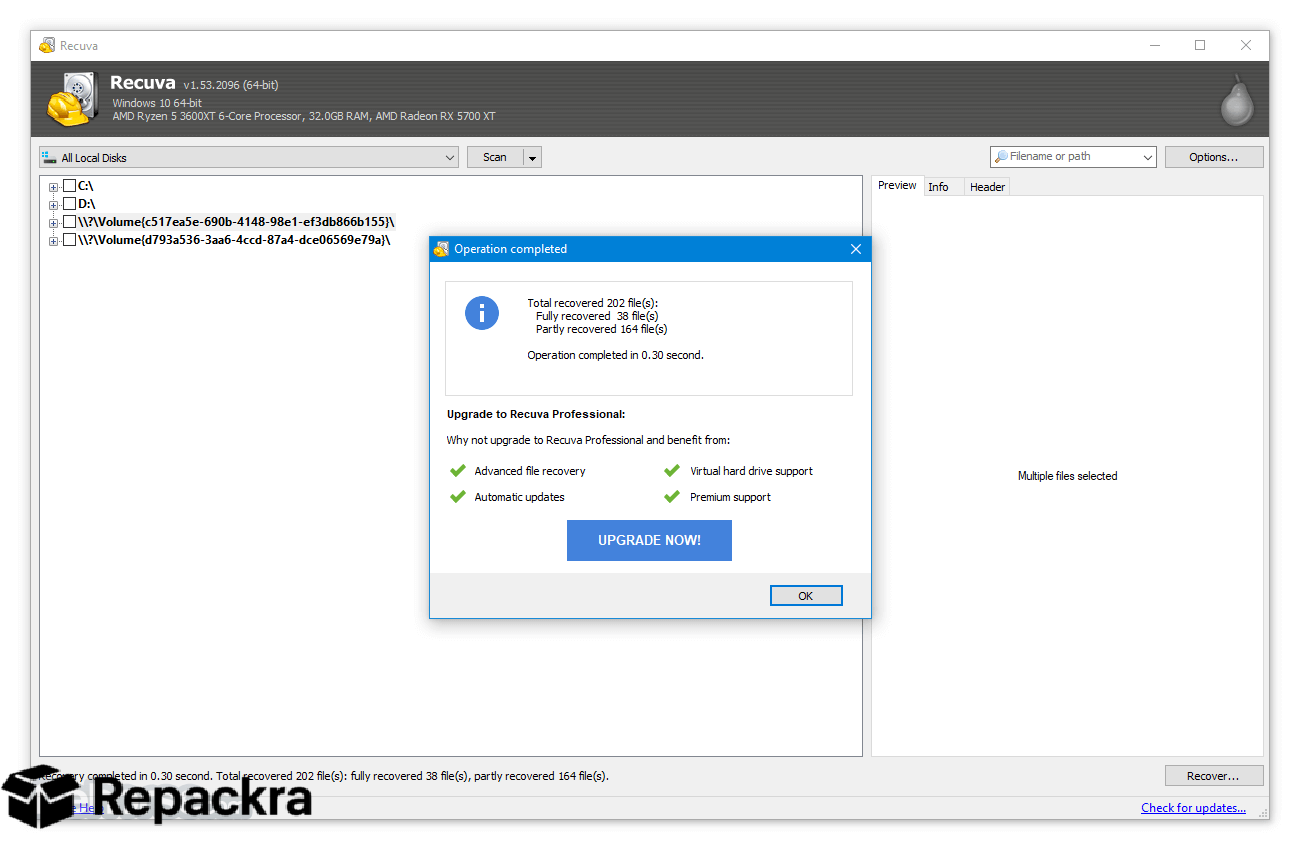
Task: Click 'Virtual hard drive support' feature text
Action: [751, 471]
